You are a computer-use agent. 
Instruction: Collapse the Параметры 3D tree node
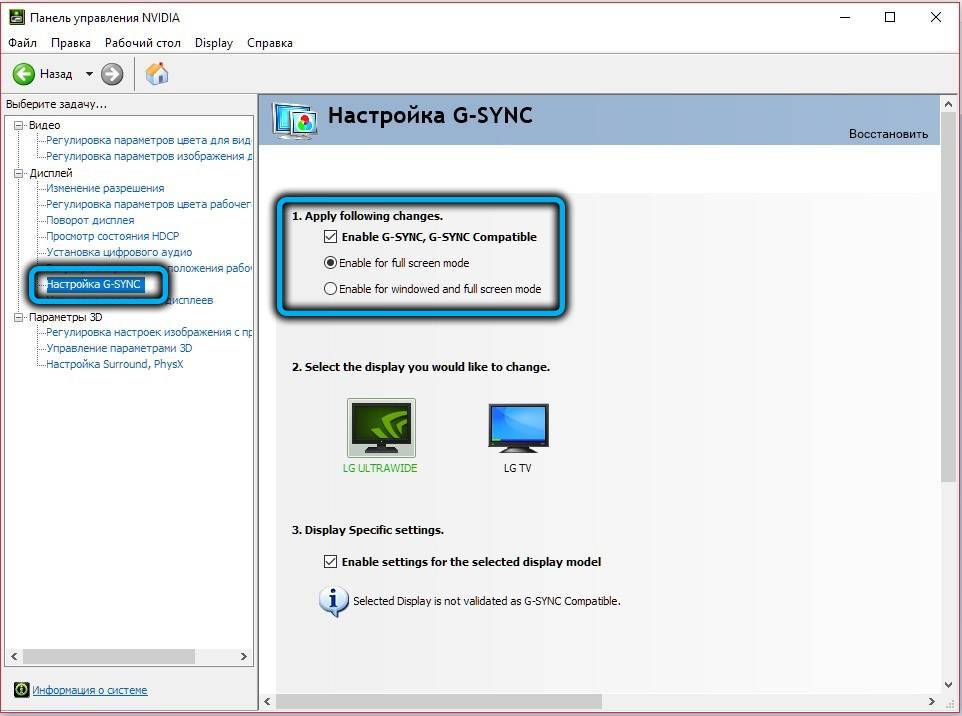coord(19,317)
